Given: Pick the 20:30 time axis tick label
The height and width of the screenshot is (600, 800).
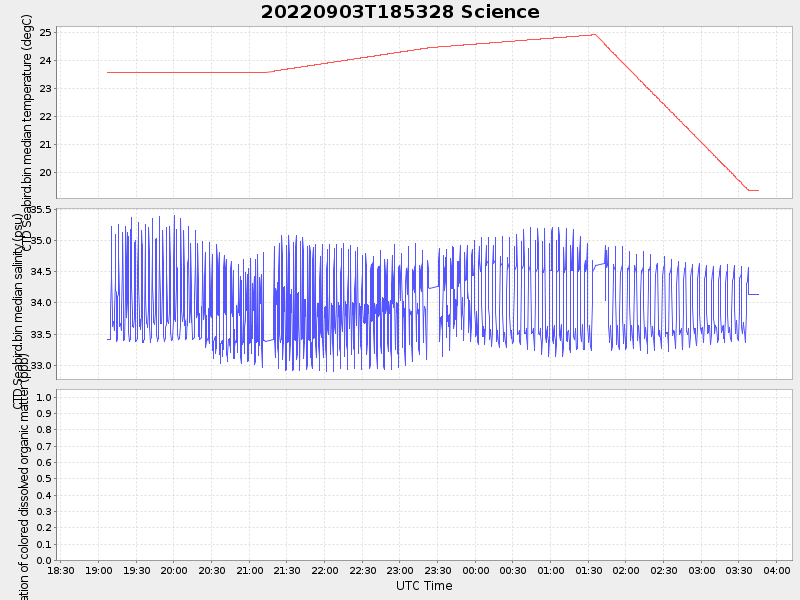Looking at the screenshot, I should 212,570.
